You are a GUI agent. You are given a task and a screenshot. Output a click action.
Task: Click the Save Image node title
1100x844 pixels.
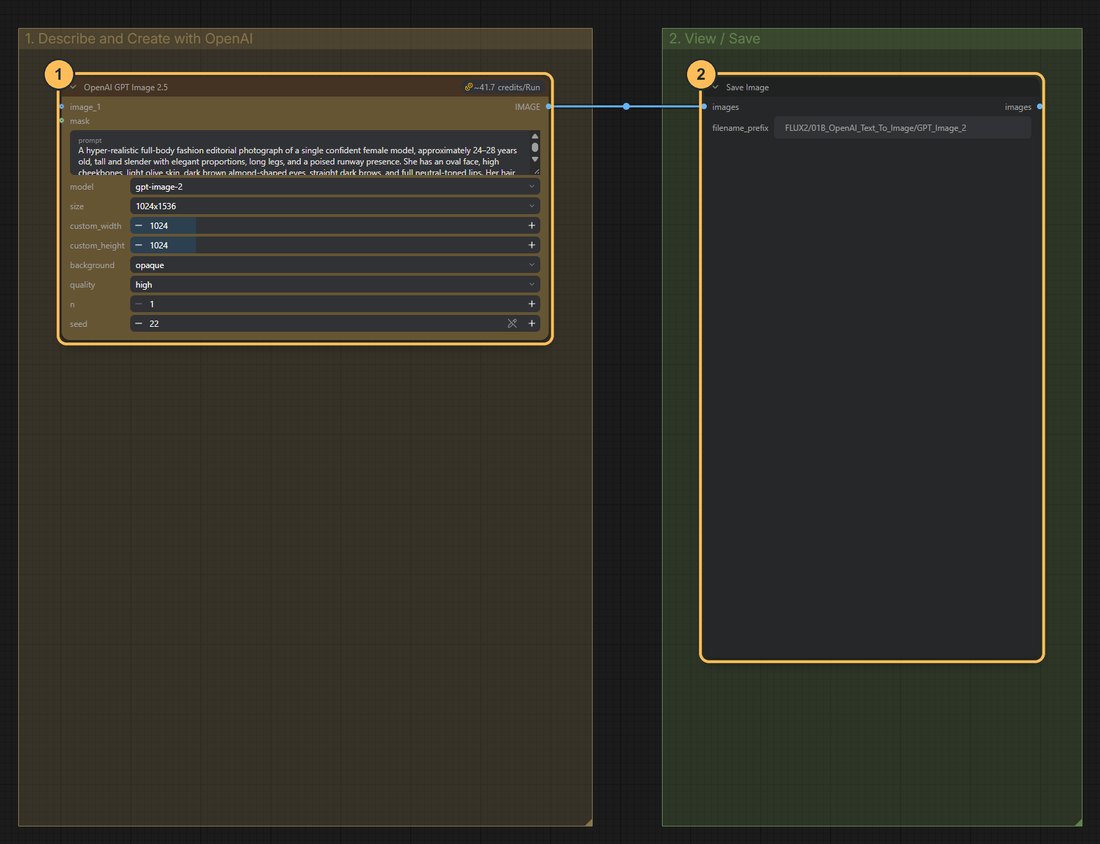(x=747, y=87)
